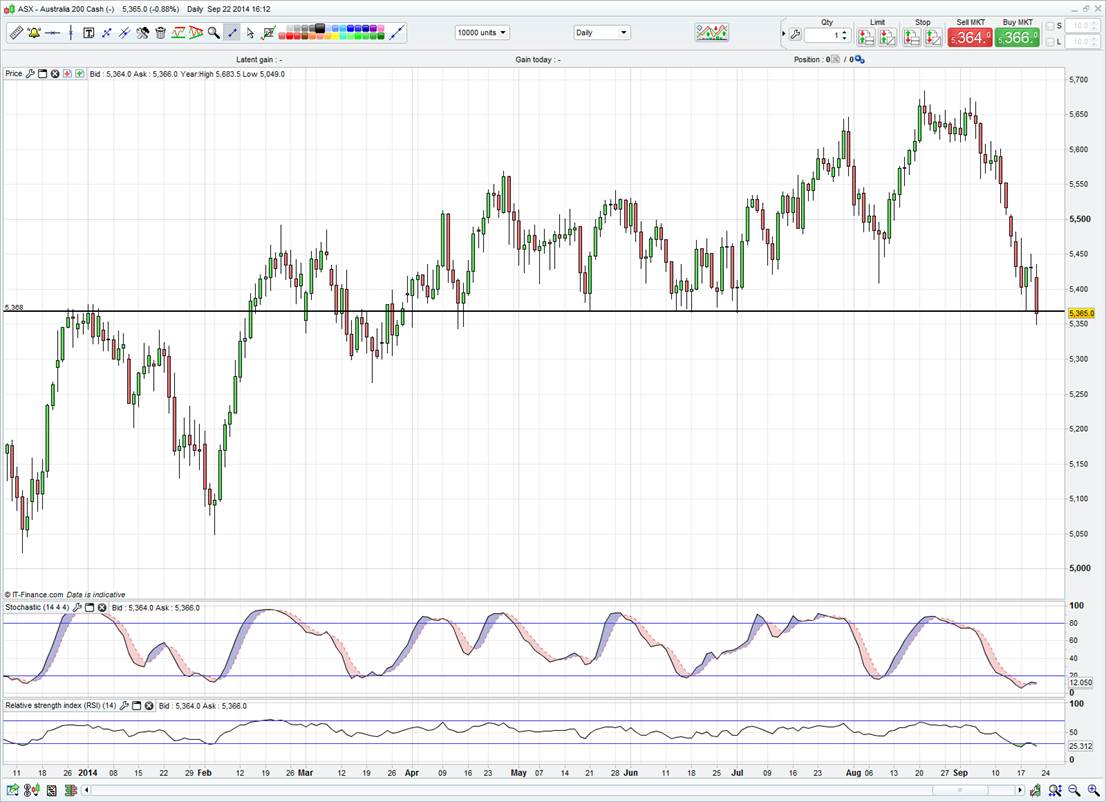Open Stochastic indicator wrench settings
The width and height of the screenshot is (1106, 802).
(77, 608)
